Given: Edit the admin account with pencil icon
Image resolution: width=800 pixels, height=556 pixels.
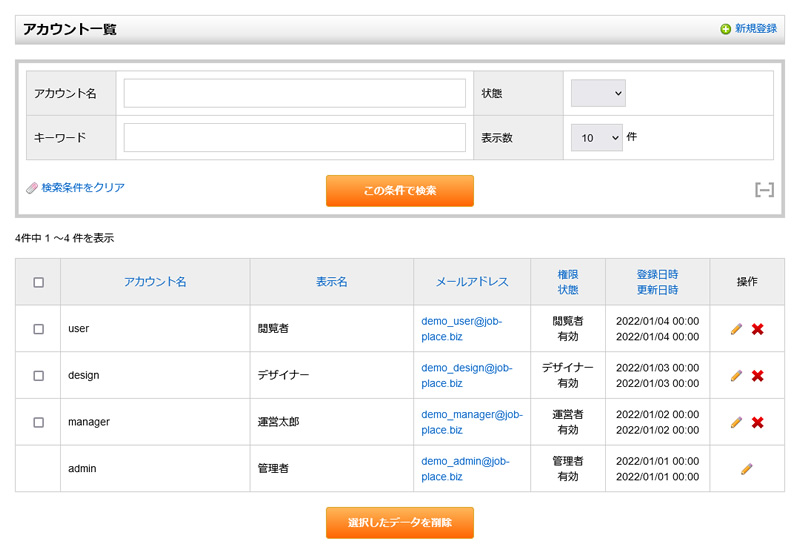Looking at the screenshot, I should [746, 469].
